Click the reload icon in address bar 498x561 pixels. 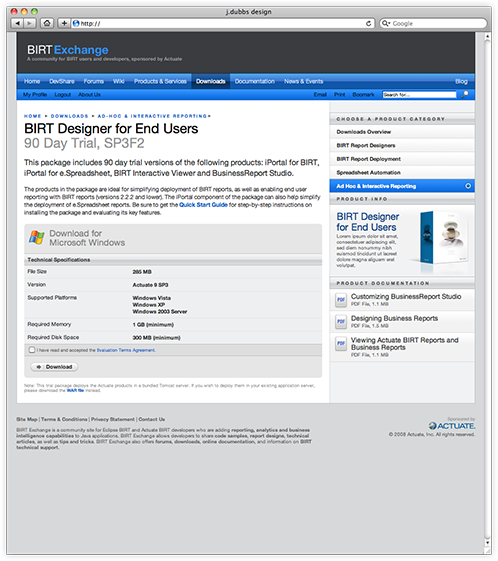[368, 23]
